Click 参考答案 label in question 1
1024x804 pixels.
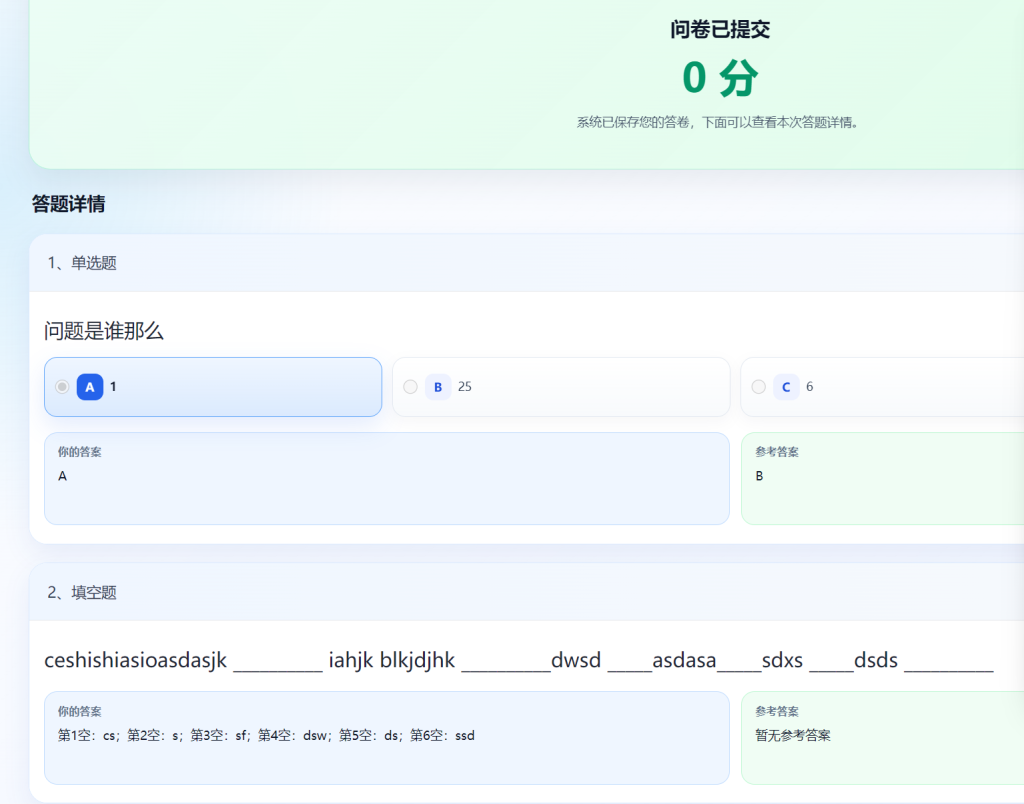(777, 452)
